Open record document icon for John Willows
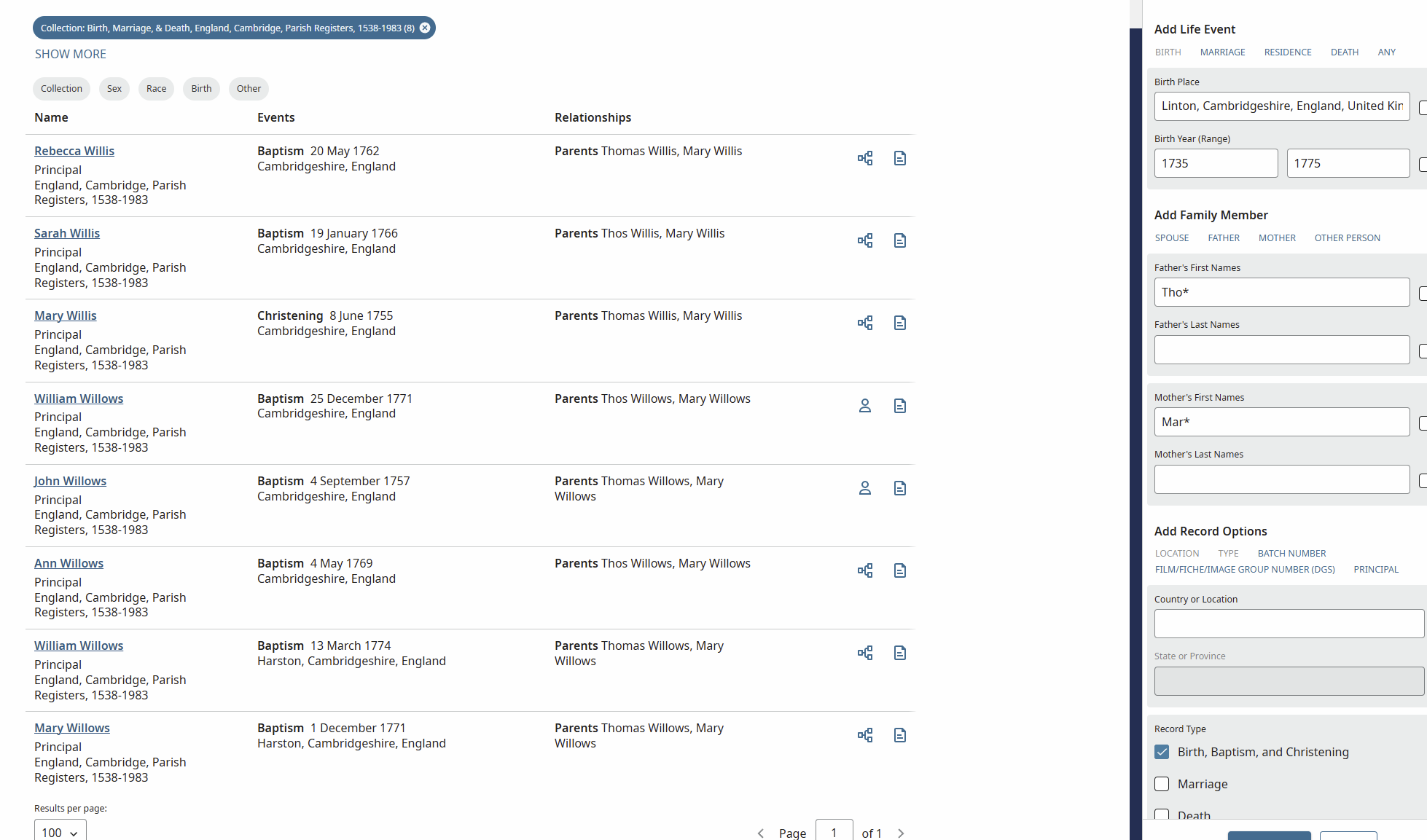The image size is (1427, 840). (x=899, y=488)
